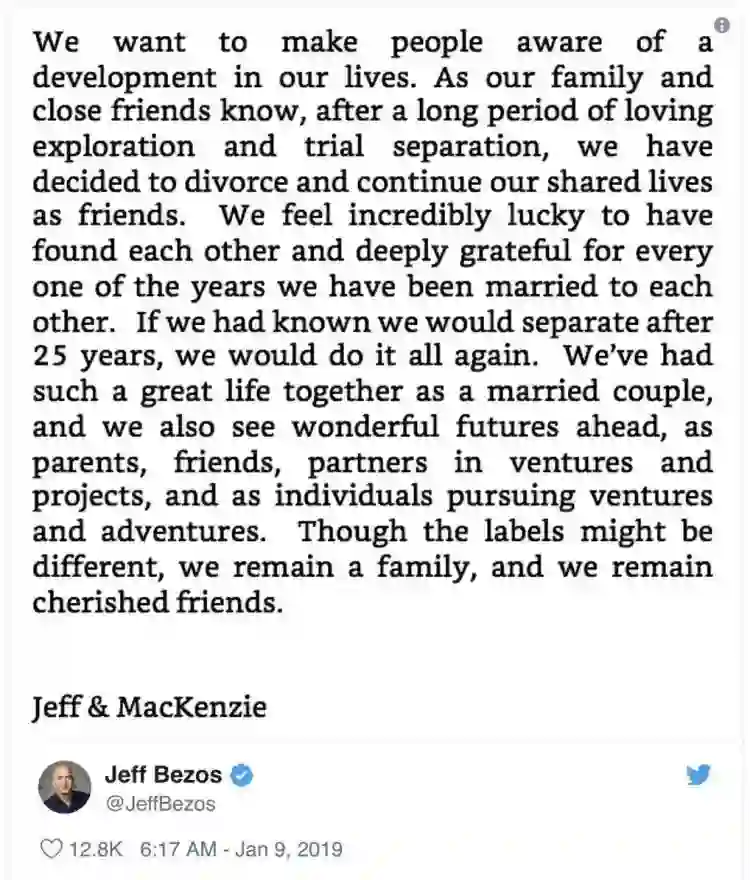Like the tweet with the heart icon

point(50,850)
